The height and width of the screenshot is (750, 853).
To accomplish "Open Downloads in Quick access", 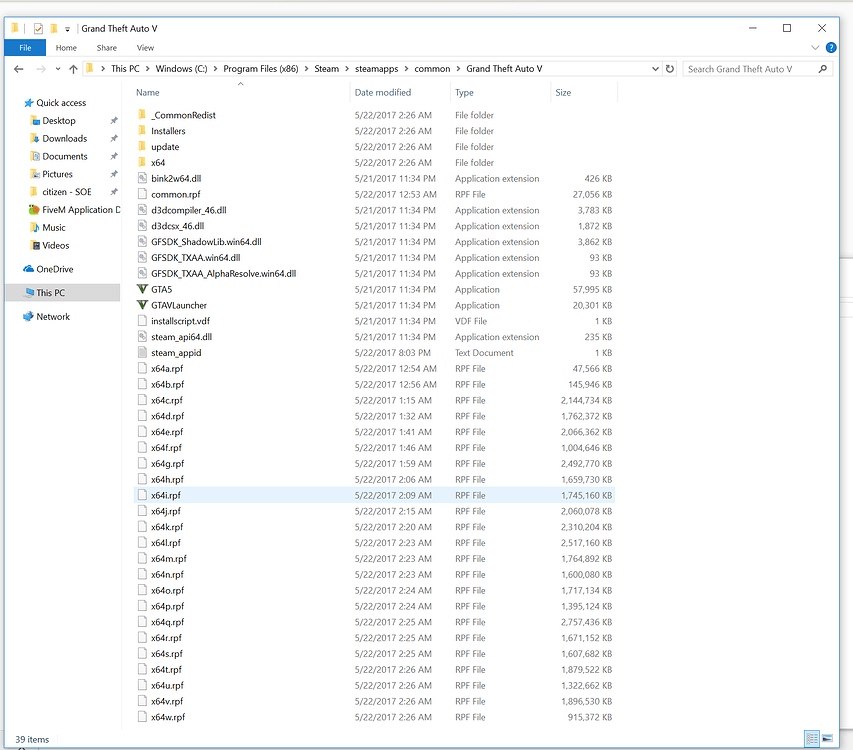I will point(64,139).
